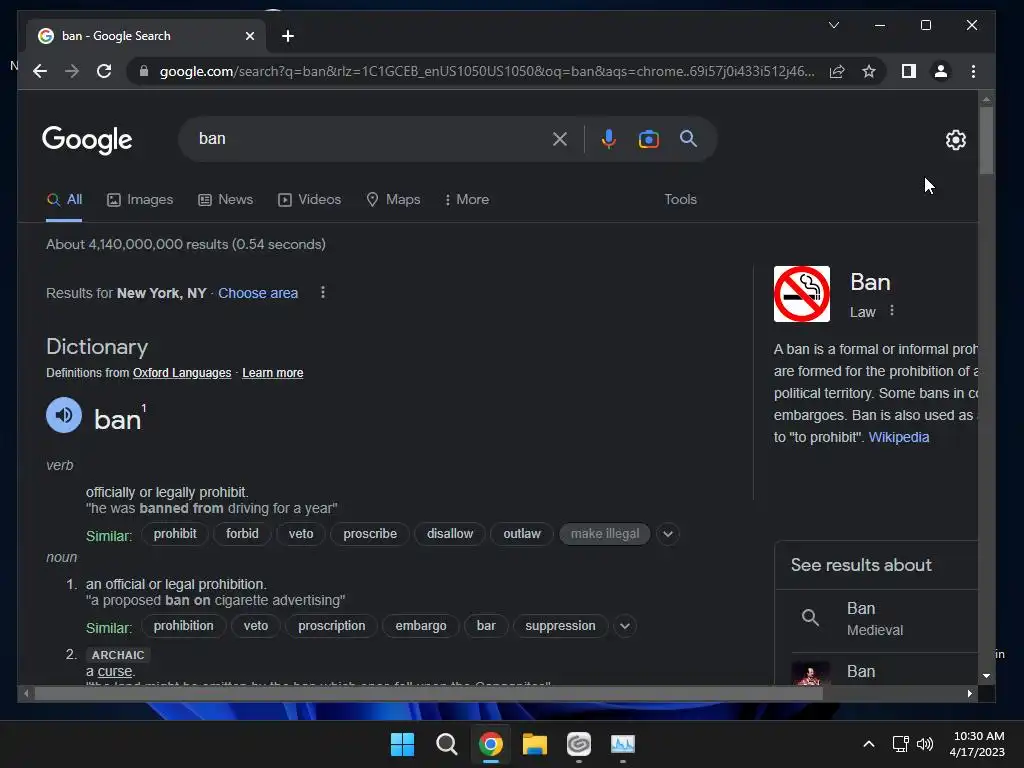The height and width of the screenshot is (768, 1024).
Task: Open the more options next to Choose area
Action: pos(323,293)
